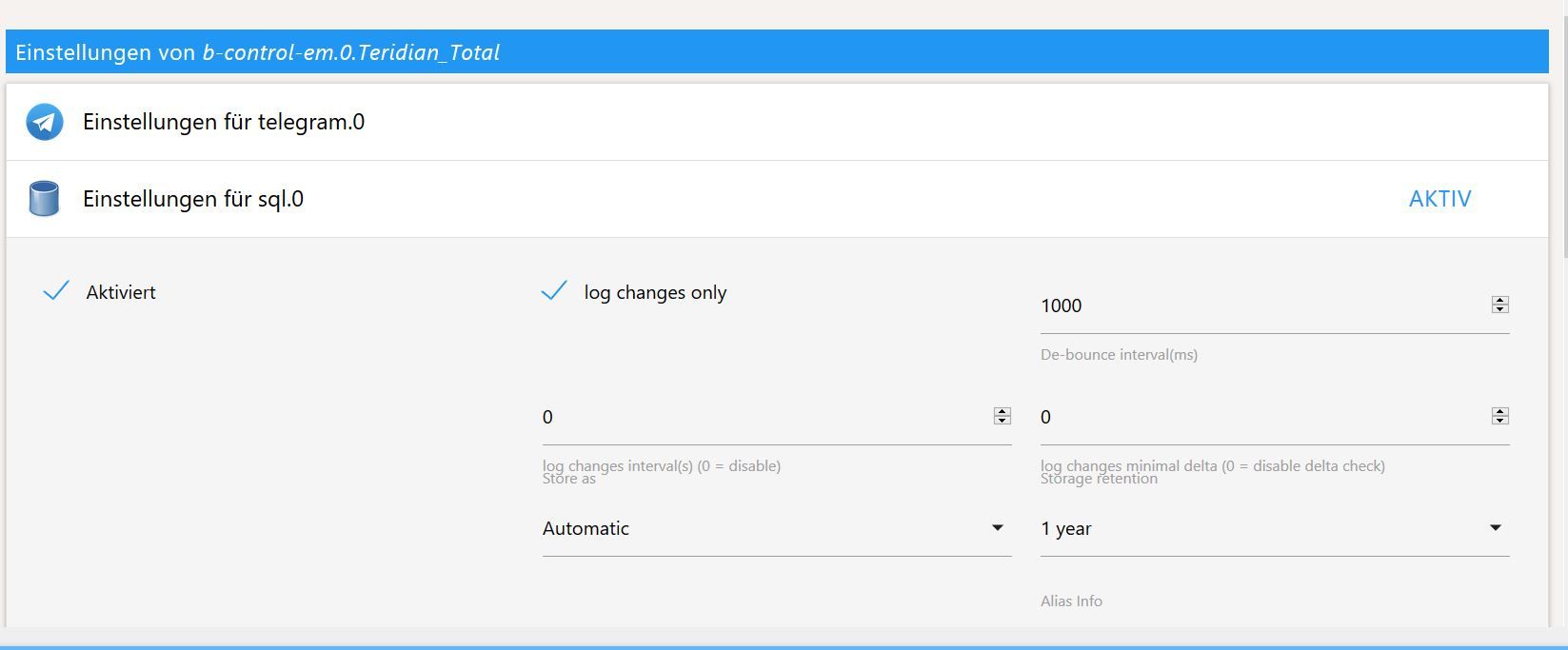The width and height of the screenshot is (1568, 650).
Task: Click the vertical scrollbar on the right
Action: [x=1563, y=143]
